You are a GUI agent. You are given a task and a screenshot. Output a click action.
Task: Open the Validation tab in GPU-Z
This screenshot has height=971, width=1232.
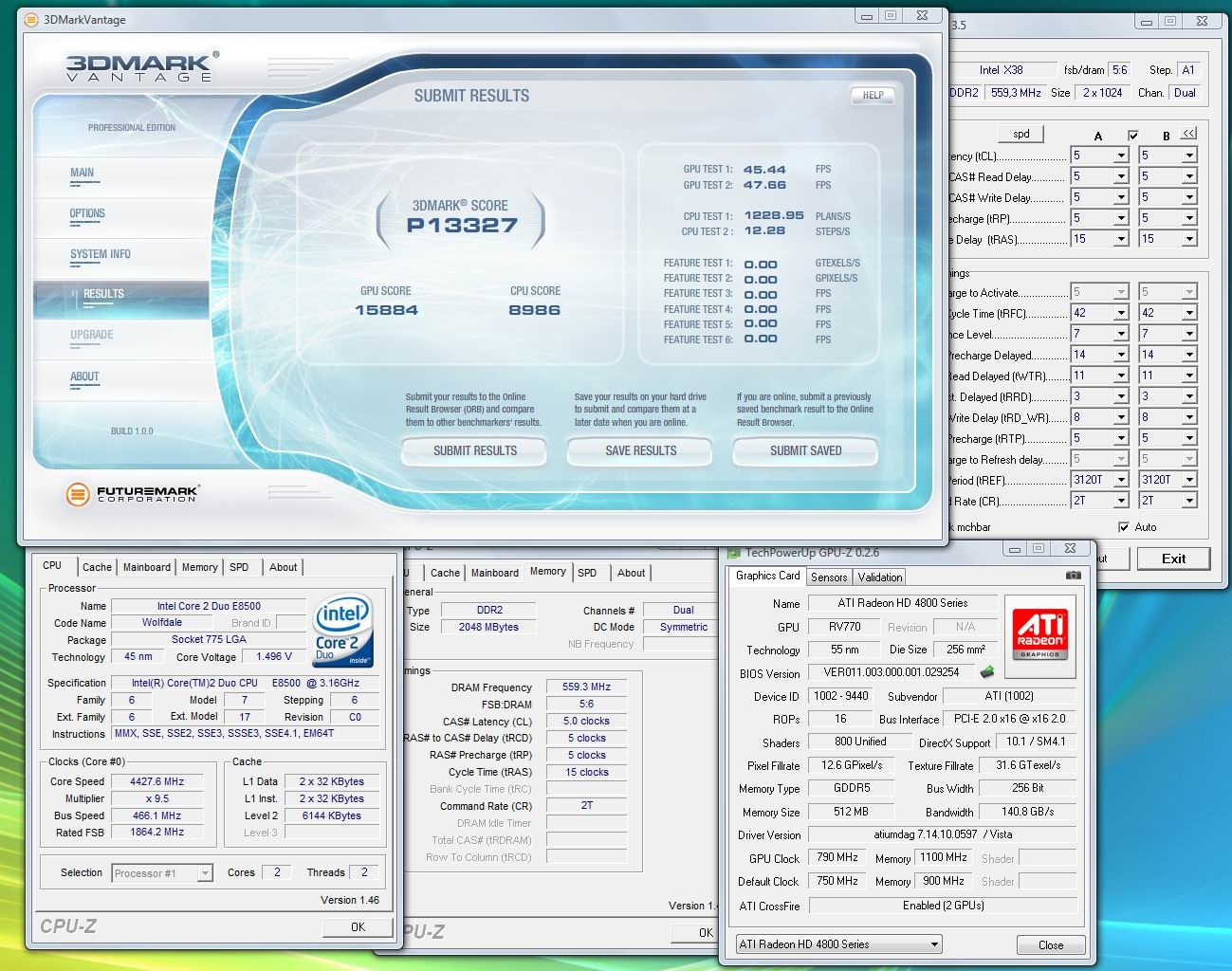[x=880, y=577]
